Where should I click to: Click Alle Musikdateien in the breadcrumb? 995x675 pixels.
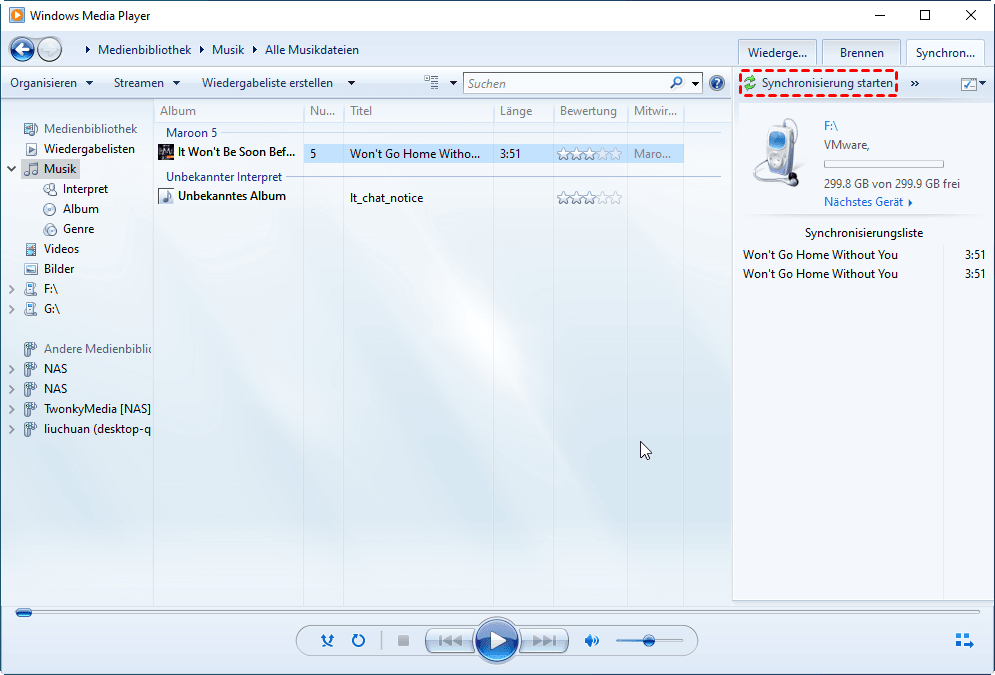[312, 49]
